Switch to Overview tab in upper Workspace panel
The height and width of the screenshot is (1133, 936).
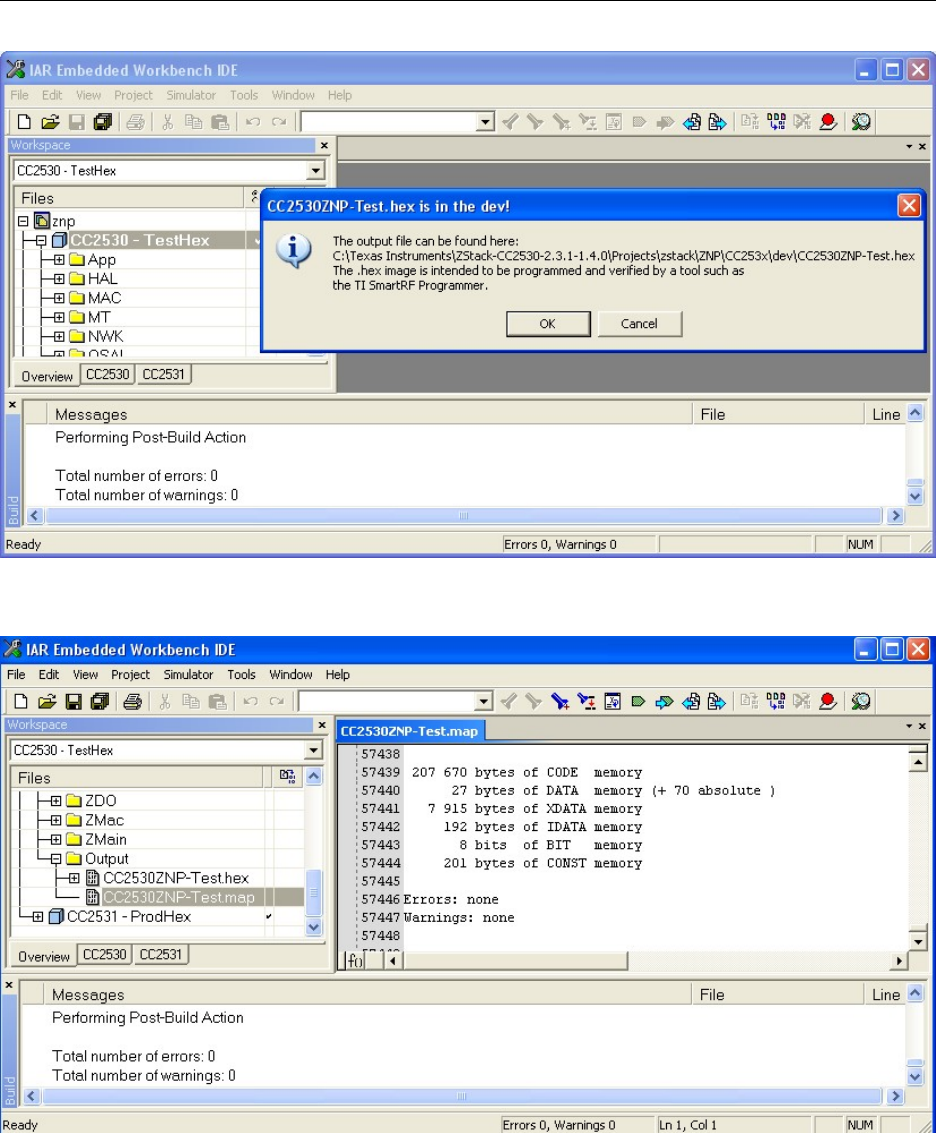pos(47,376)
